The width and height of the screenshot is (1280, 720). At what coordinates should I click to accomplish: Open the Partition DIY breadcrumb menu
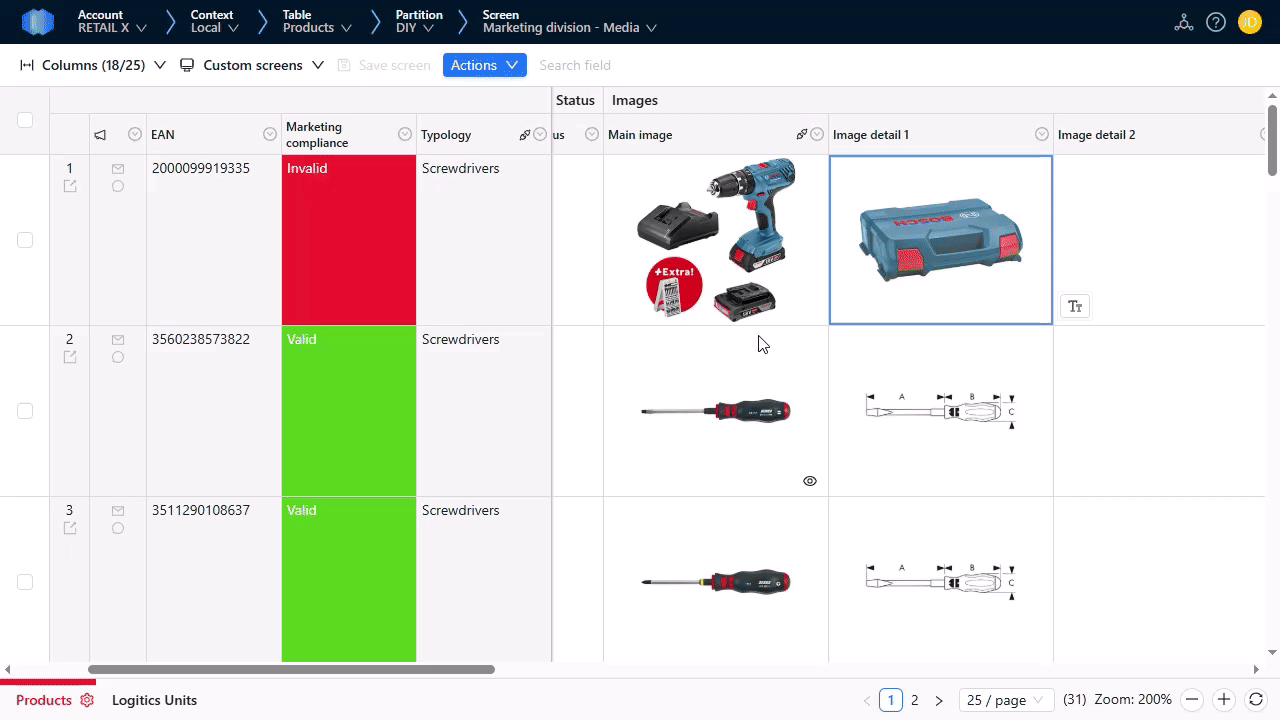[419, 22]
